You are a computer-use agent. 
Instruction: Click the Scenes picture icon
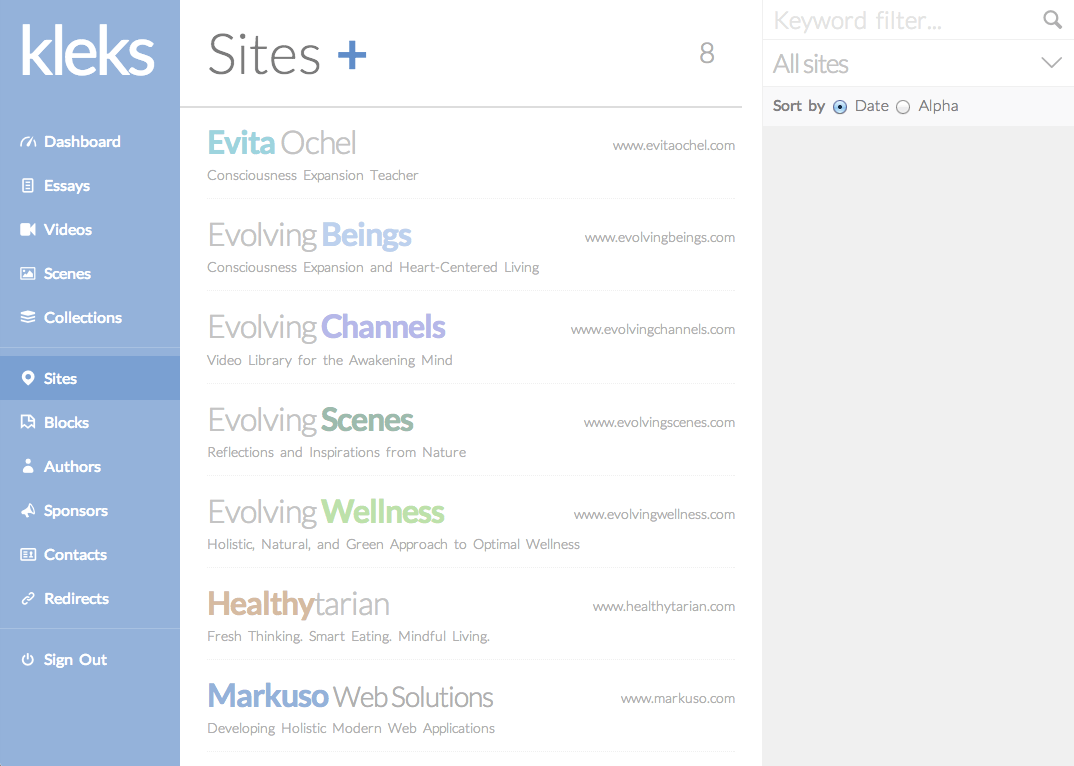(x=28, y=273)
